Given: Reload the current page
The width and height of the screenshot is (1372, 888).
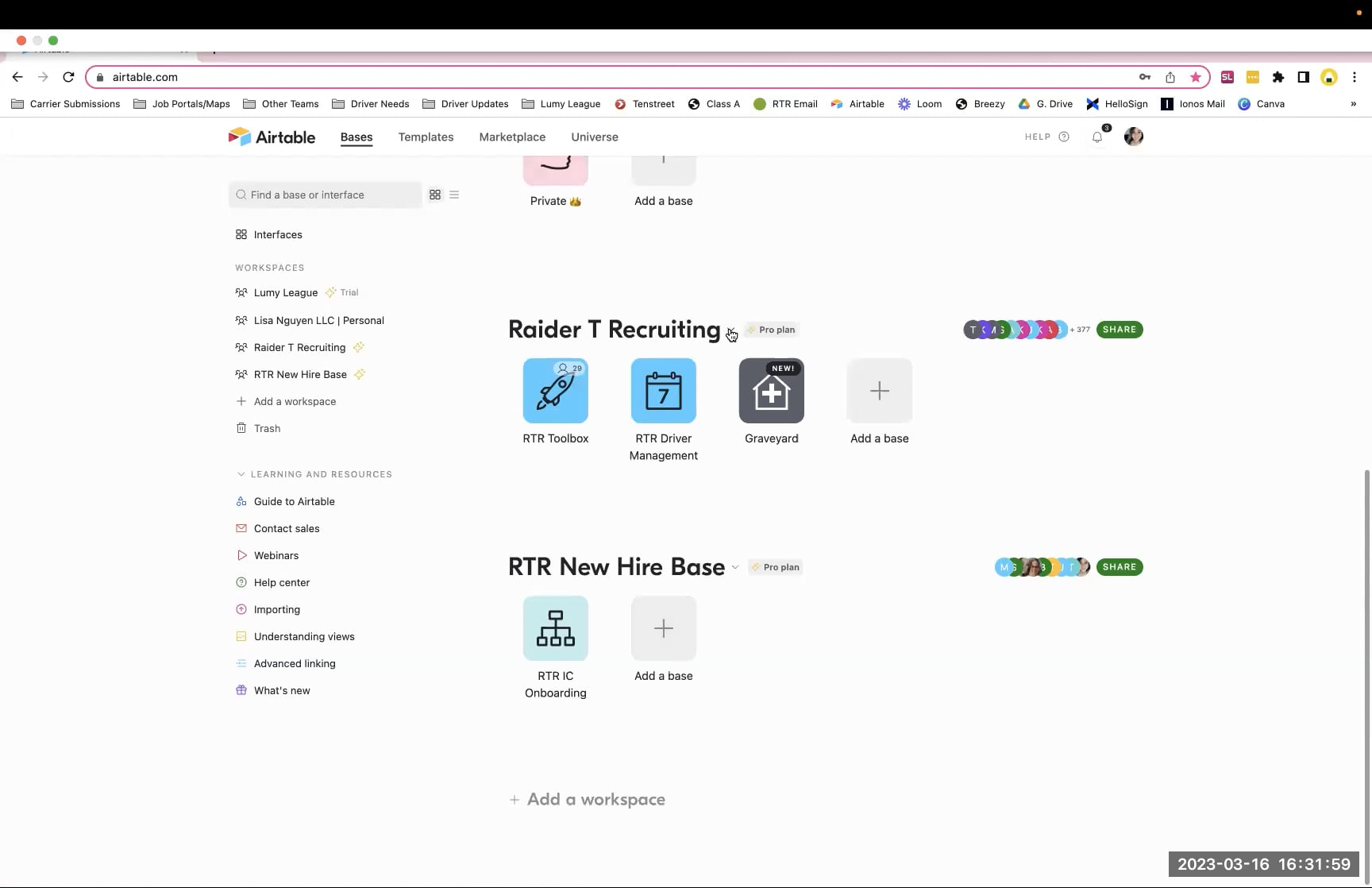Looking at the screenshot, I should coord(68,77).
